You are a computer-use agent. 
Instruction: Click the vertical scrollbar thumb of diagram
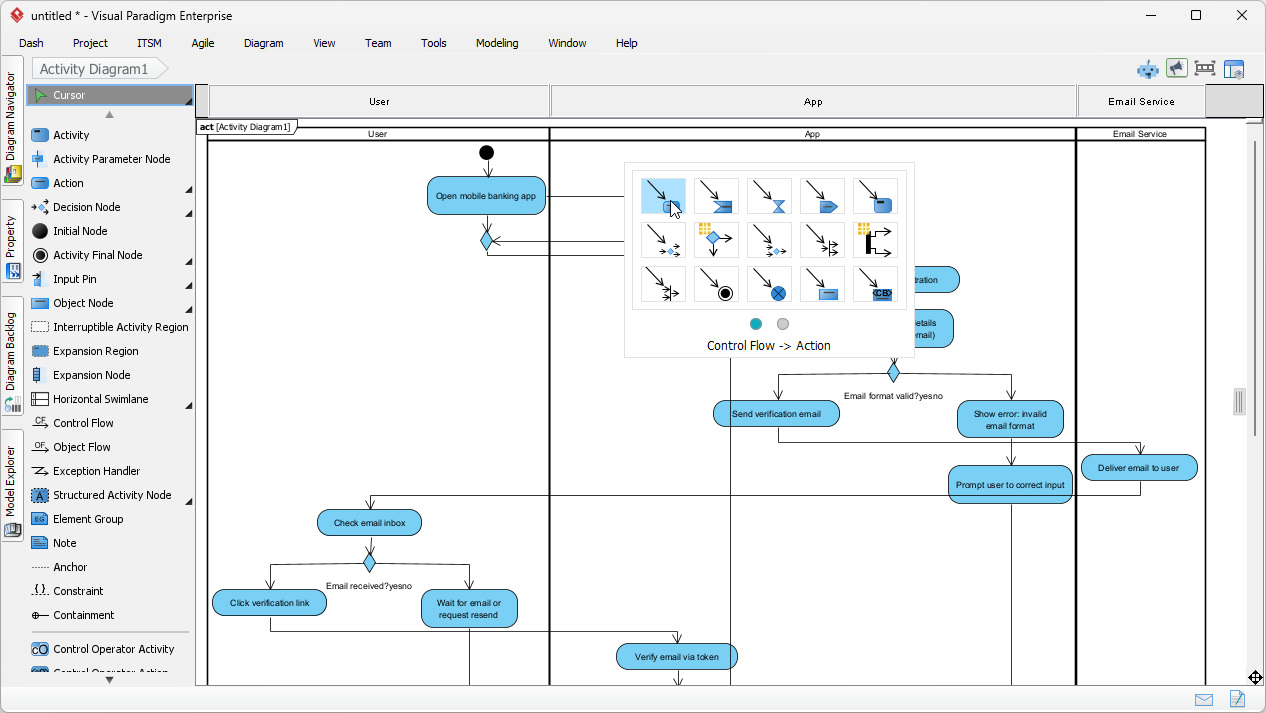[1239, 401]
